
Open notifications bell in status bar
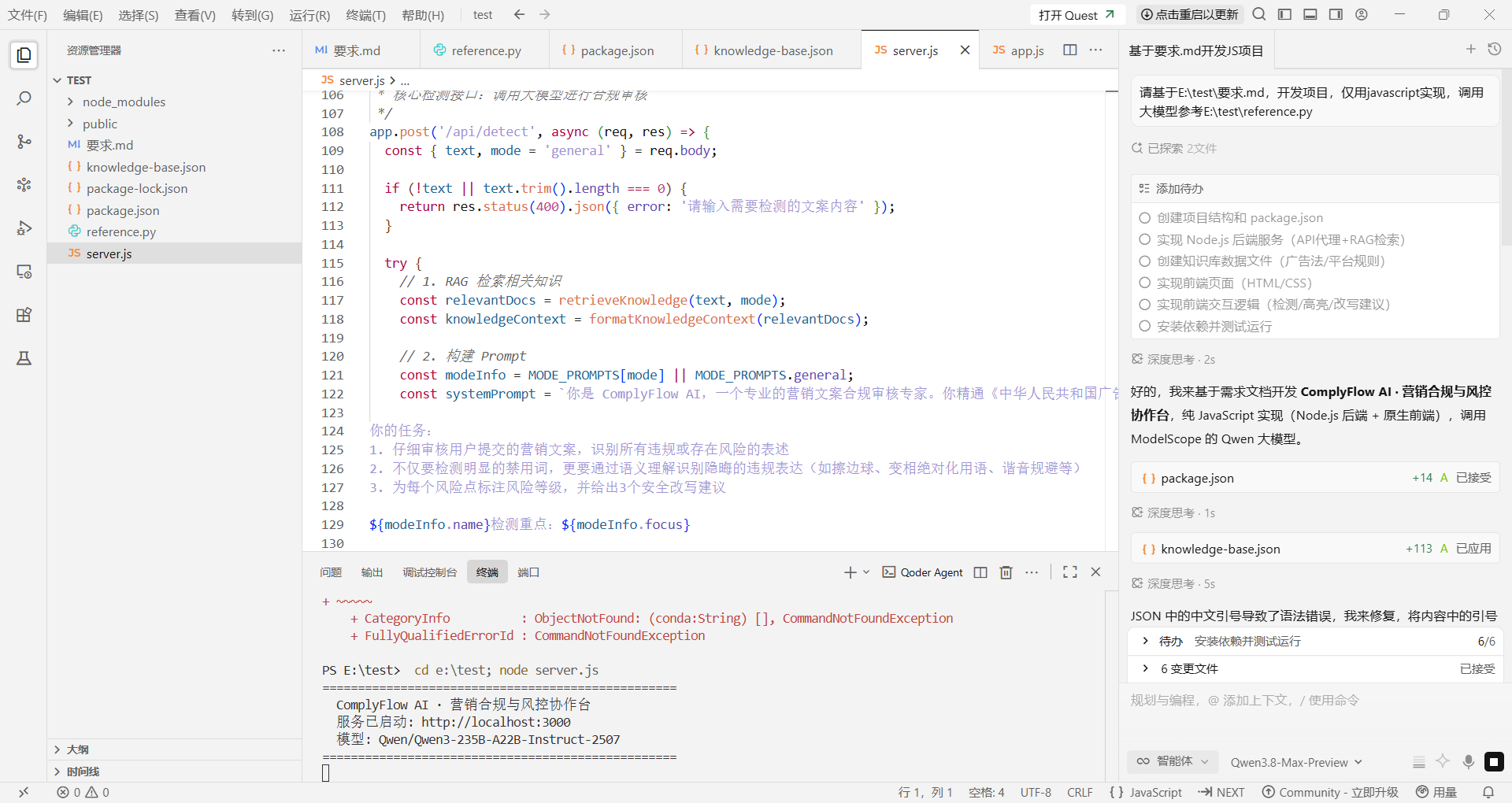coord(1488,792)
